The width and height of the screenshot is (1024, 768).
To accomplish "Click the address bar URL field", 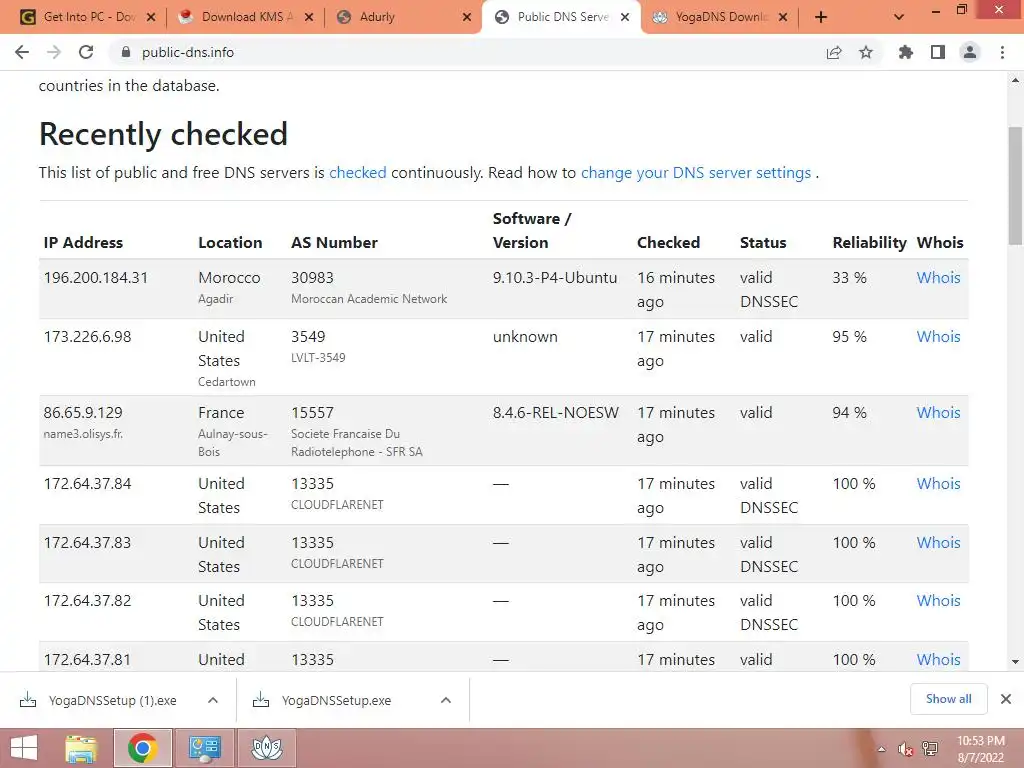I will [477, 52].
